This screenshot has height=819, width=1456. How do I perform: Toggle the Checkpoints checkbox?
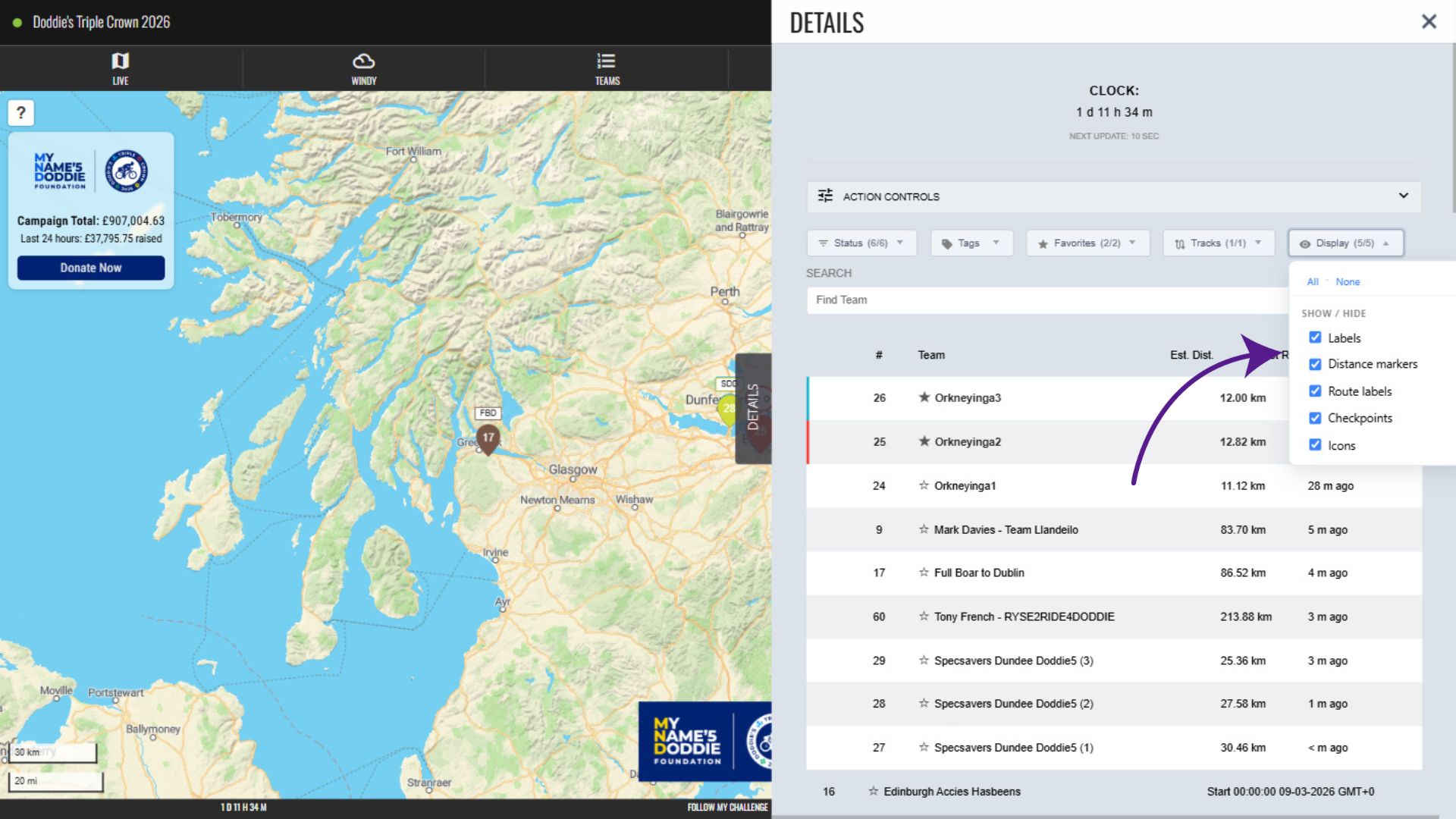[x=1315, y=418]
